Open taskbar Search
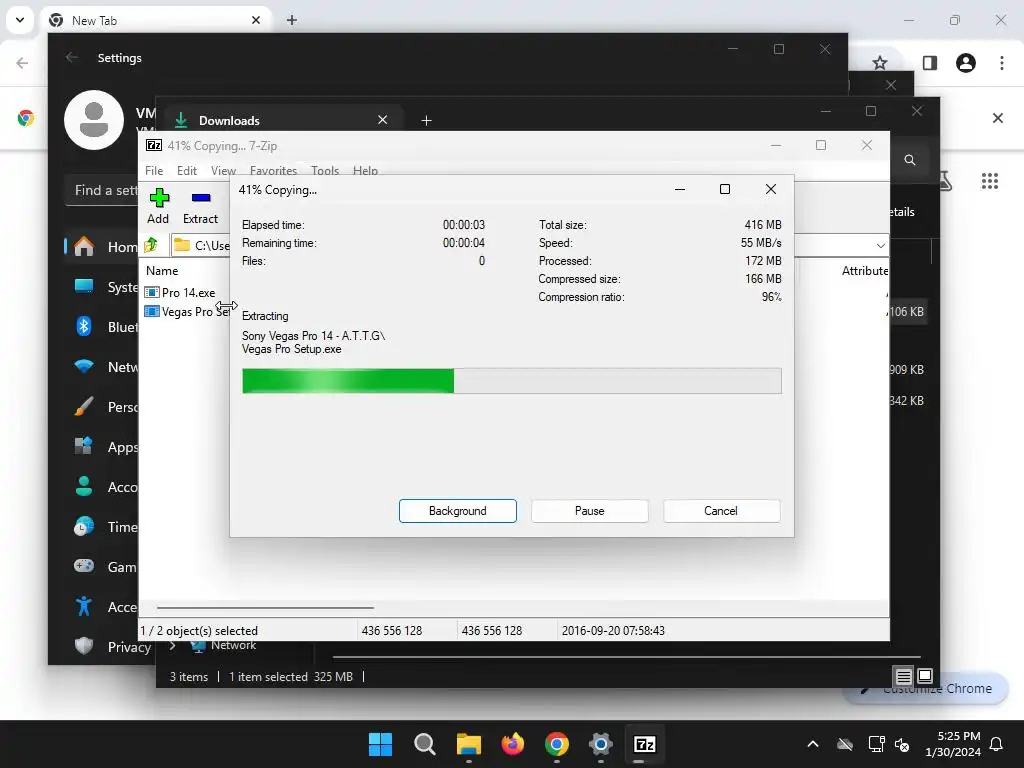This screenshot has height=768, width=1024. pyautogui.click(x=424, y=744)
